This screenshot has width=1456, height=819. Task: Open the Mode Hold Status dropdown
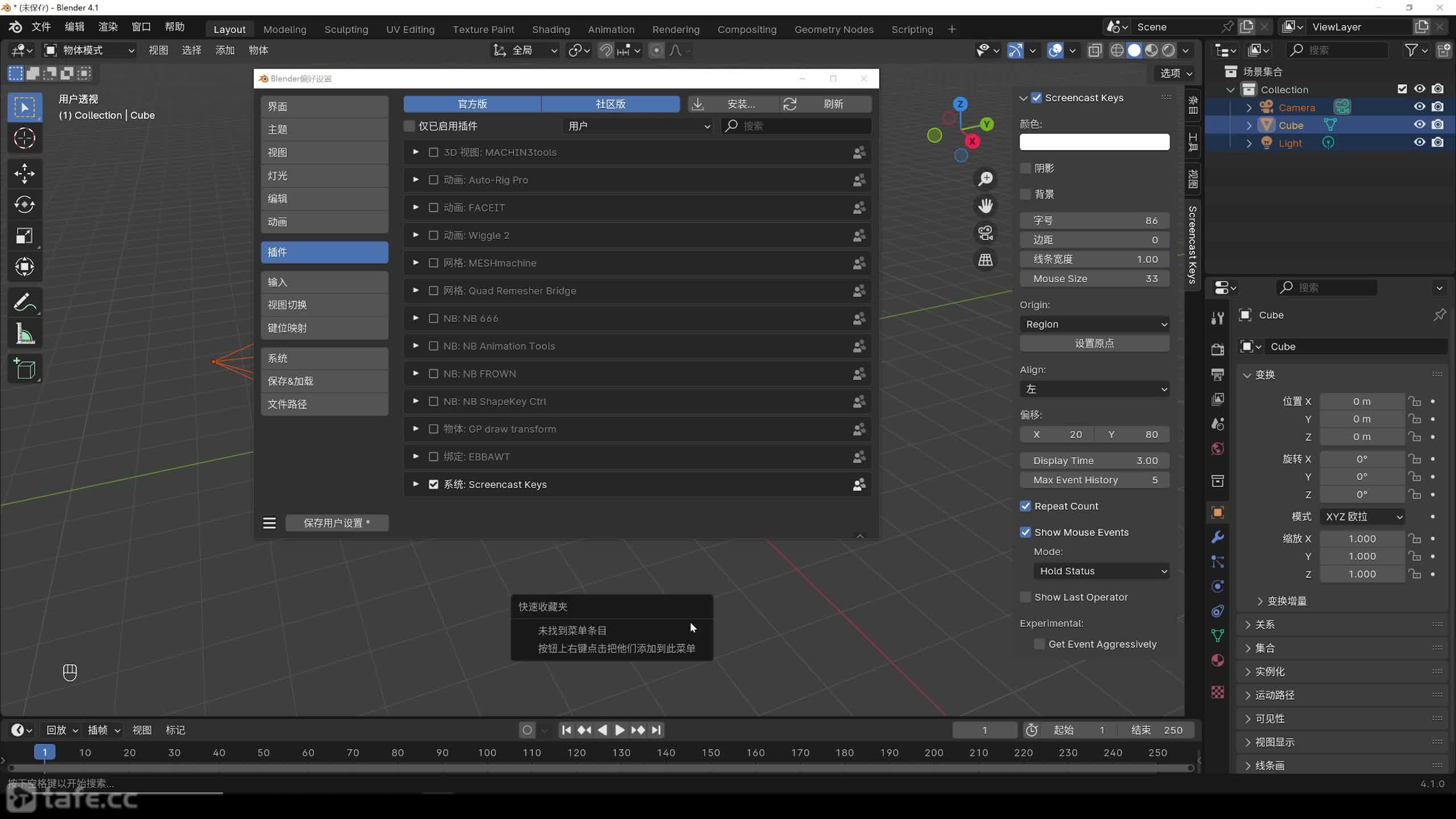[1101, 571]
